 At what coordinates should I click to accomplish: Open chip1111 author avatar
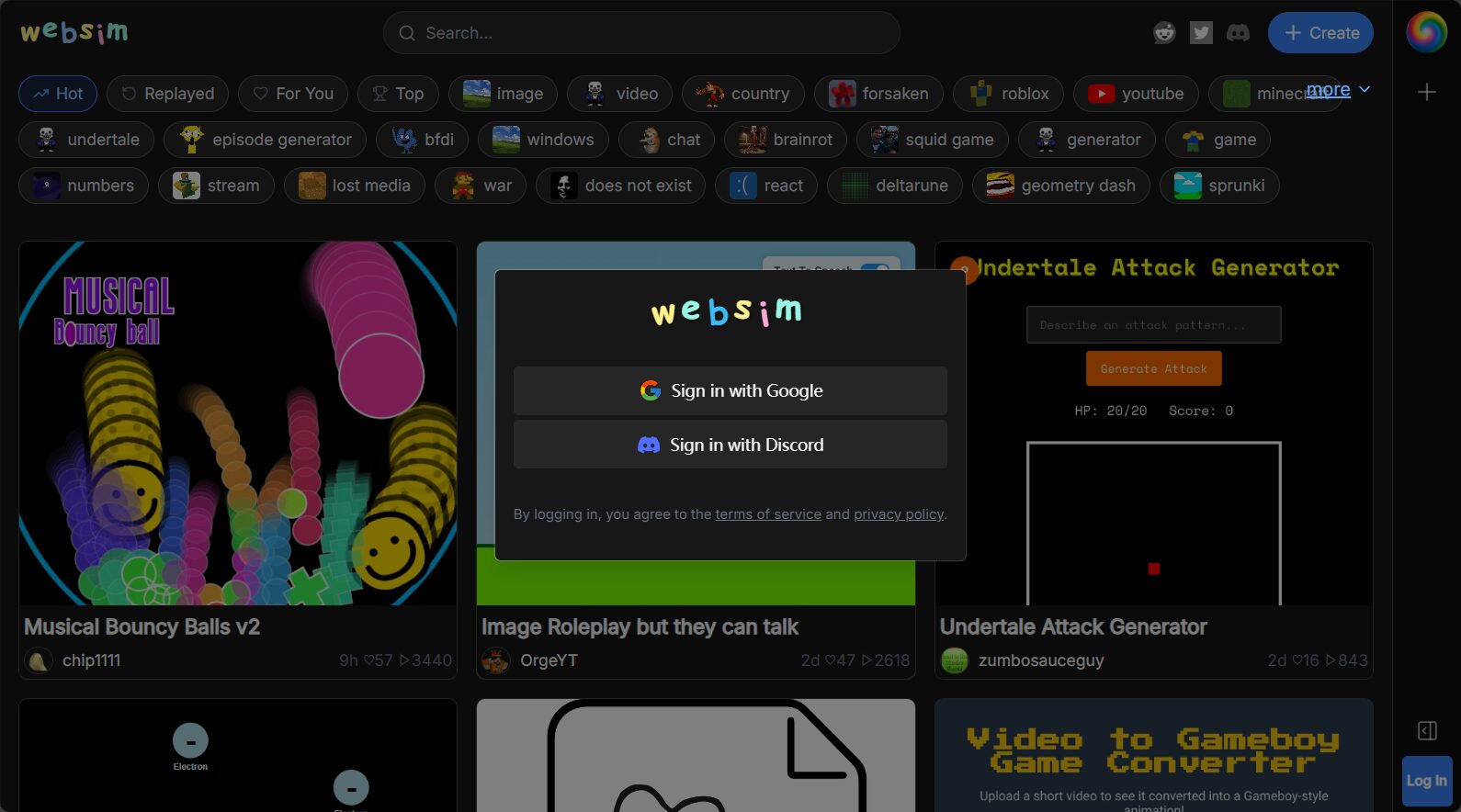point(39,660)
